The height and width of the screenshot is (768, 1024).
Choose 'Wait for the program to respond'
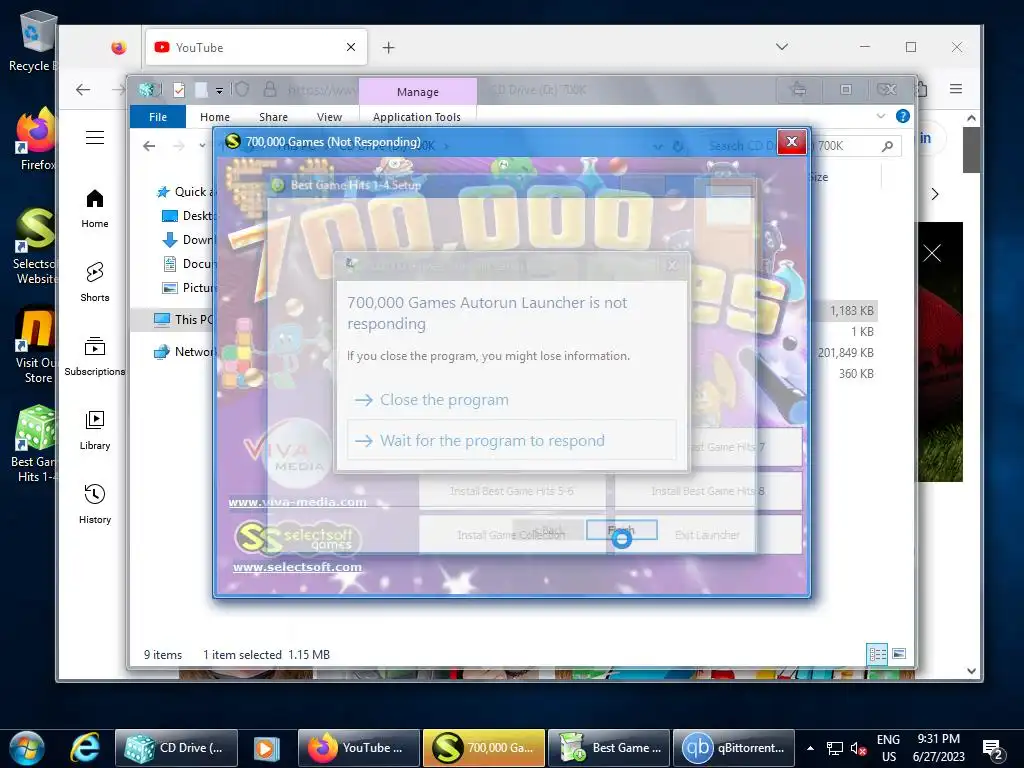[511, 441]
